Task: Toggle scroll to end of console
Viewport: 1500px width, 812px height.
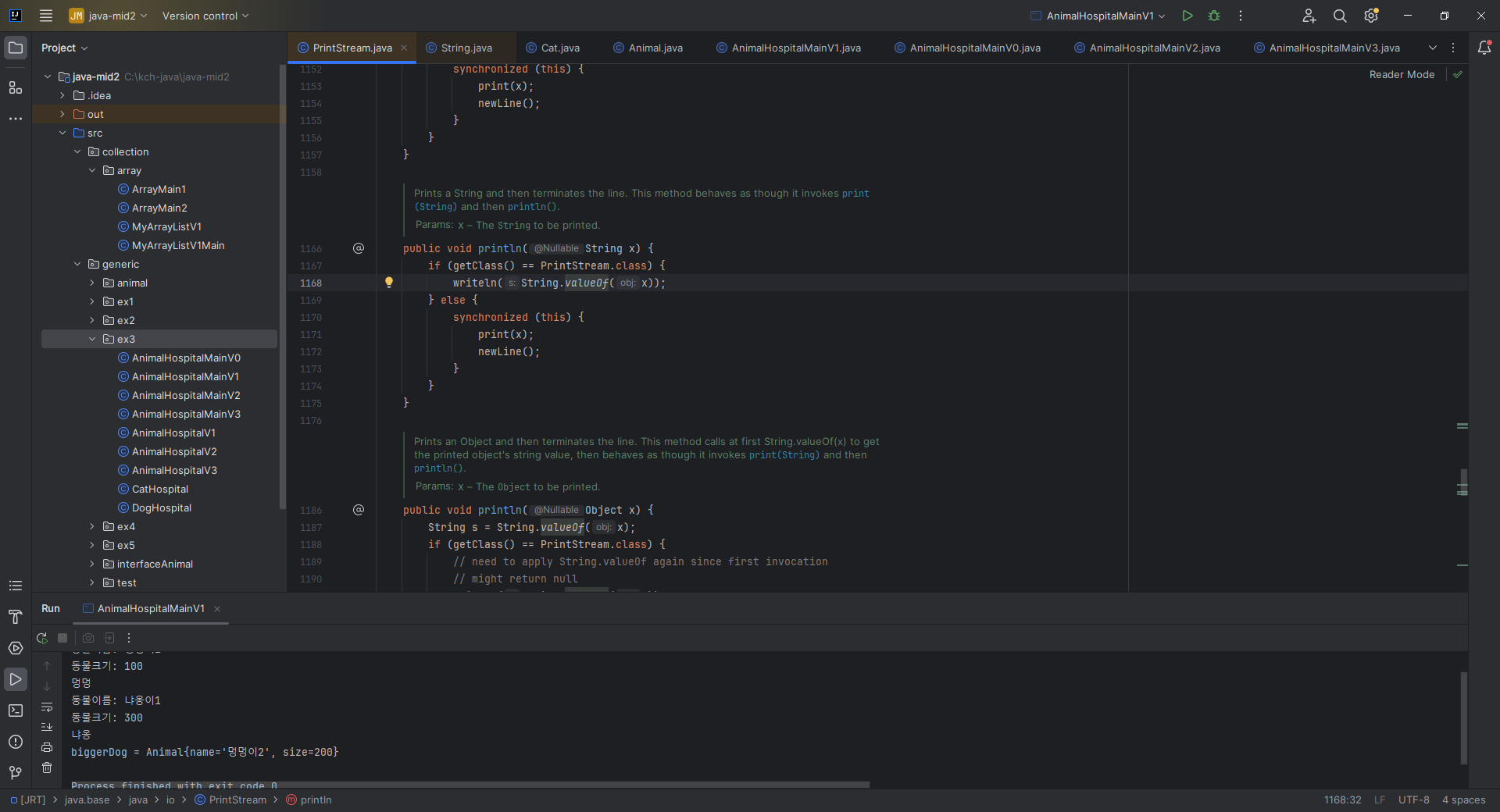Action: [x=47, y=727]
